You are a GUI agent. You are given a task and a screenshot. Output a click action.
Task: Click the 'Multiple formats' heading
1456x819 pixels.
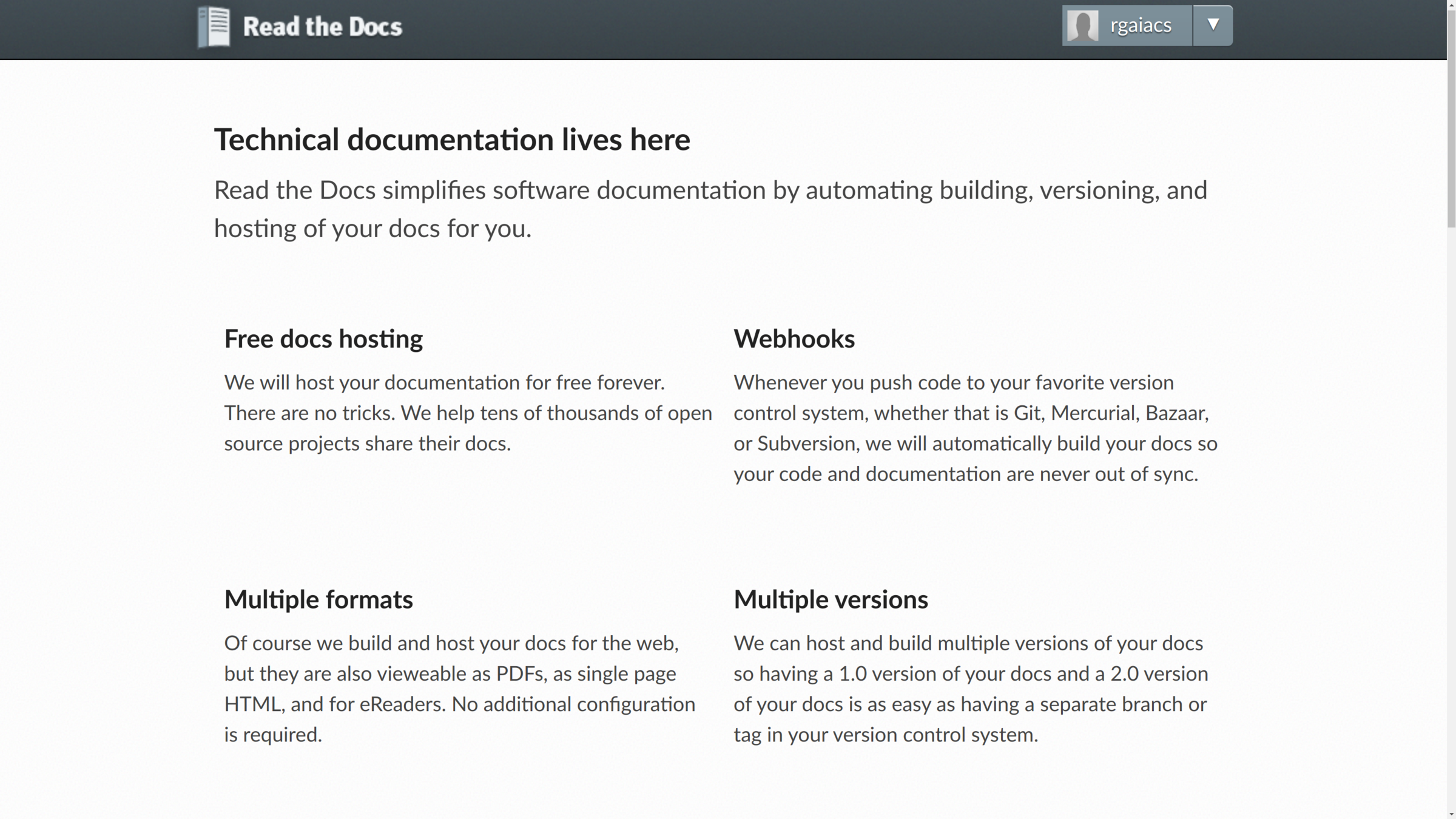[318, 599]
